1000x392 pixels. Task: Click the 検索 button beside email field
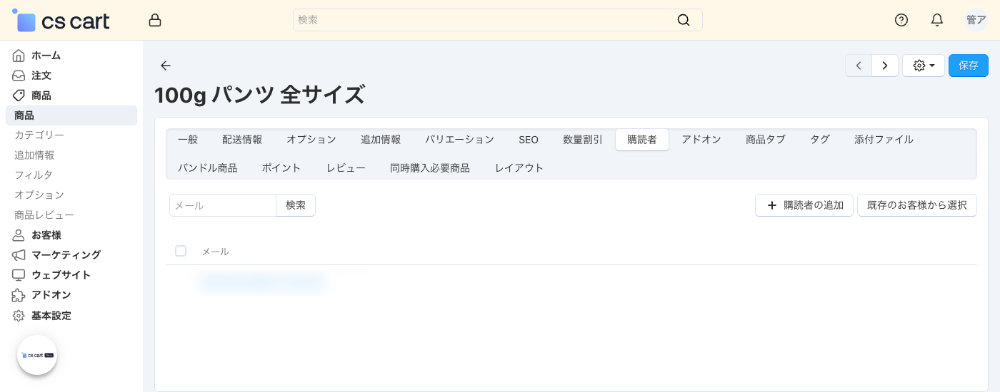pos(295,205)
